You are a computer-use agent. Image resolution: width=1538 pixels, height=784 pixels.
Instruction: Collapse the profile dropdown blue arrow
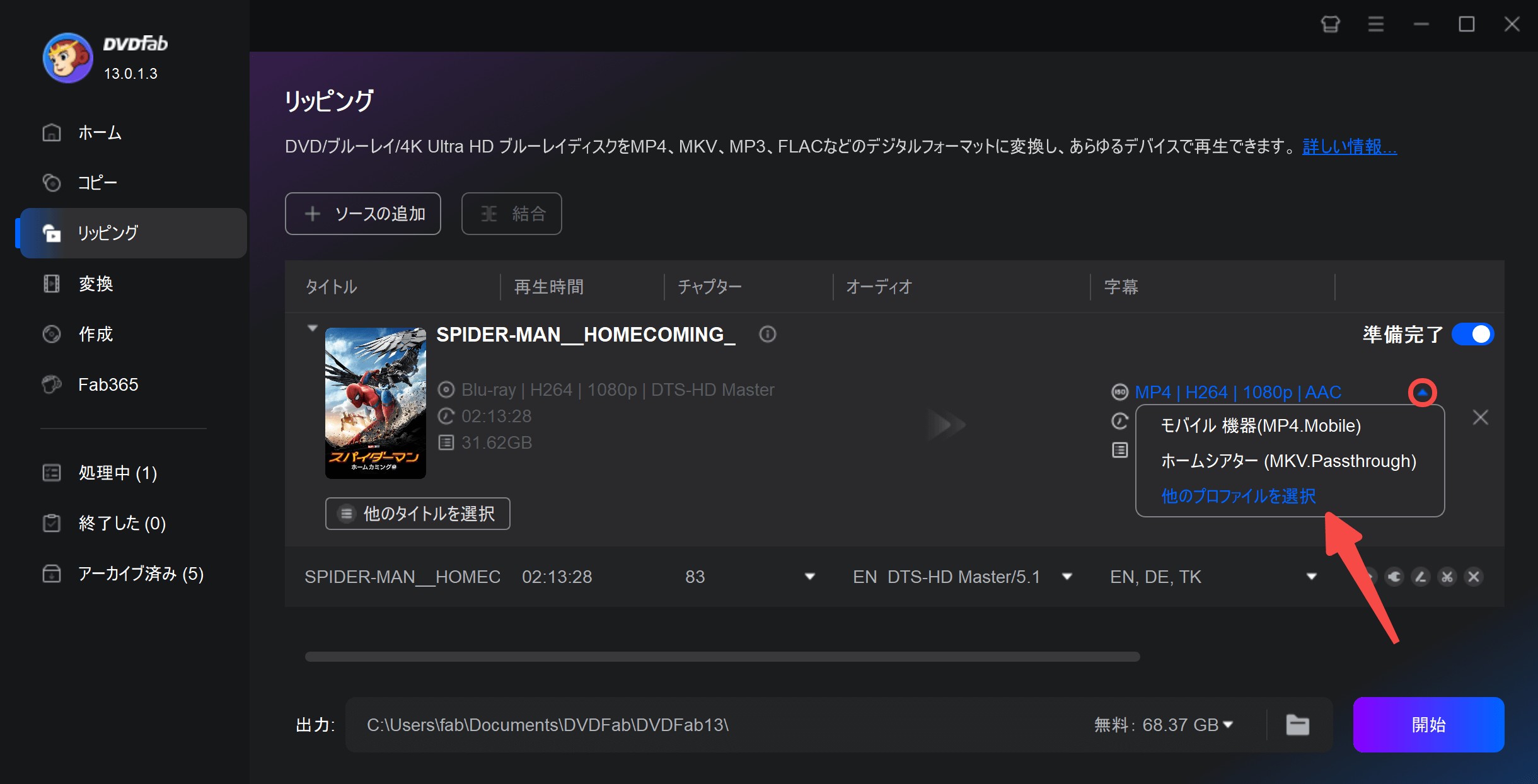(x=1423, y=392)
